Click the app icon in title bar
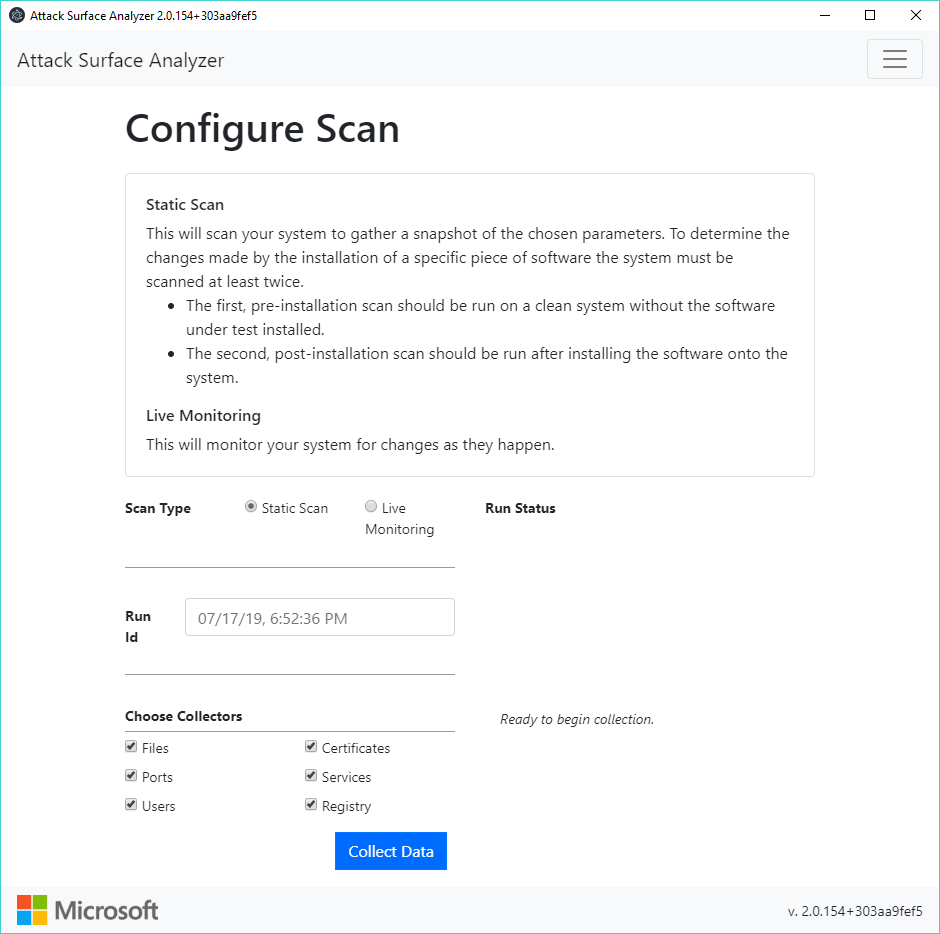Screen dimensions: 940x934 coord(17,16)
